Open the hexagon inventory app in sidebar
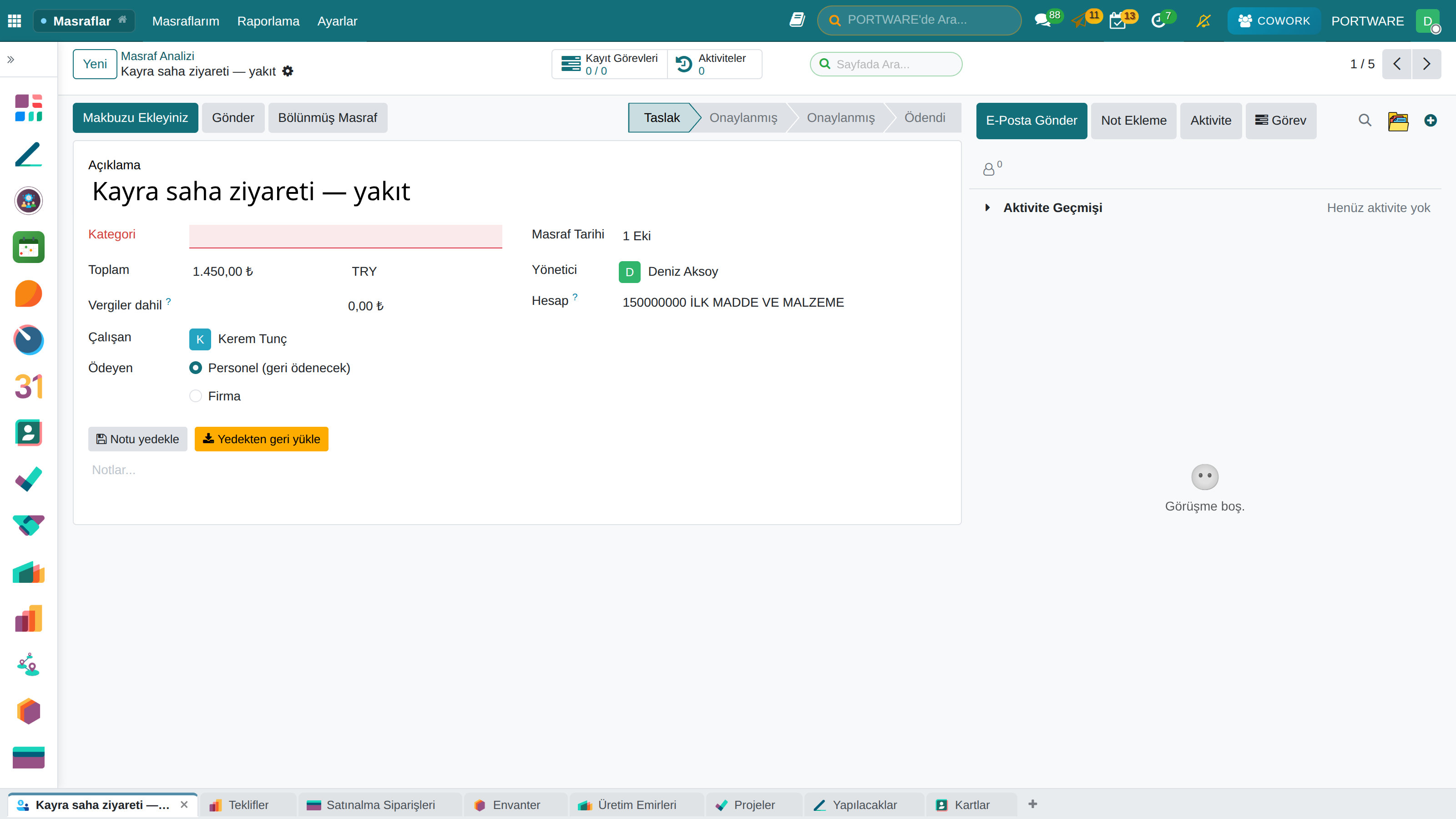1456x819 pixels. (x=29, y=711)
